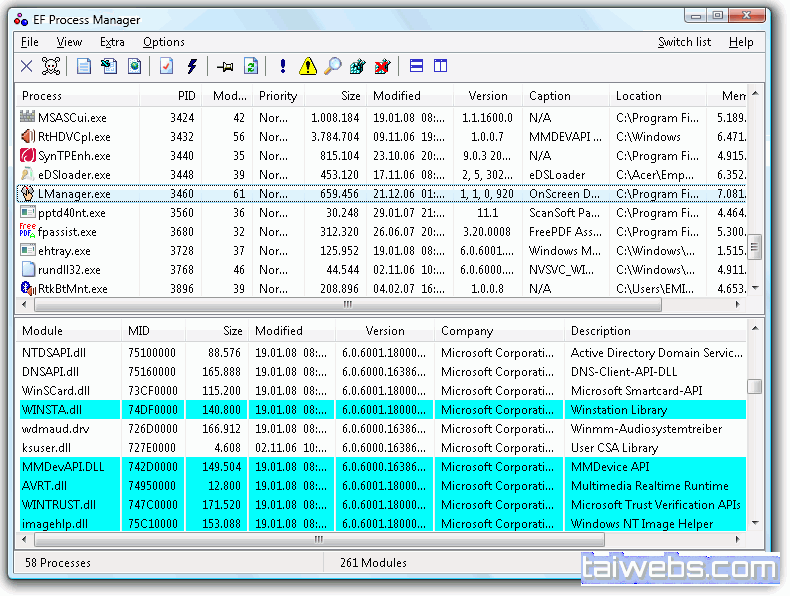Open the File menu
Viewport: 790px width, 596px height.
[30, 42]
